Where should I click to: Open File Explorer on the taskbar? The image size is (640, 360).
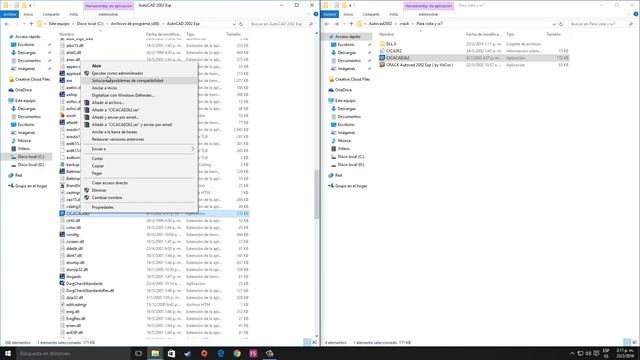point(155,353)
